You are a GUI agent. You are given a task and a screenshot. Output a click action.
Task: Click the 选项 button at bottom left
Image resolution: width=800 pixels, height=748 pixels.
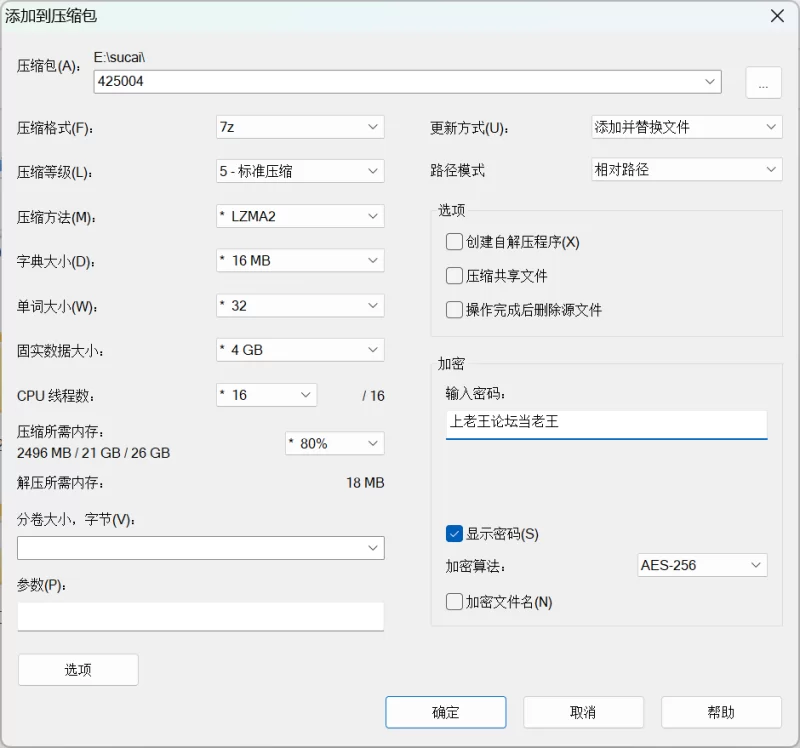(x=78, y=670)
